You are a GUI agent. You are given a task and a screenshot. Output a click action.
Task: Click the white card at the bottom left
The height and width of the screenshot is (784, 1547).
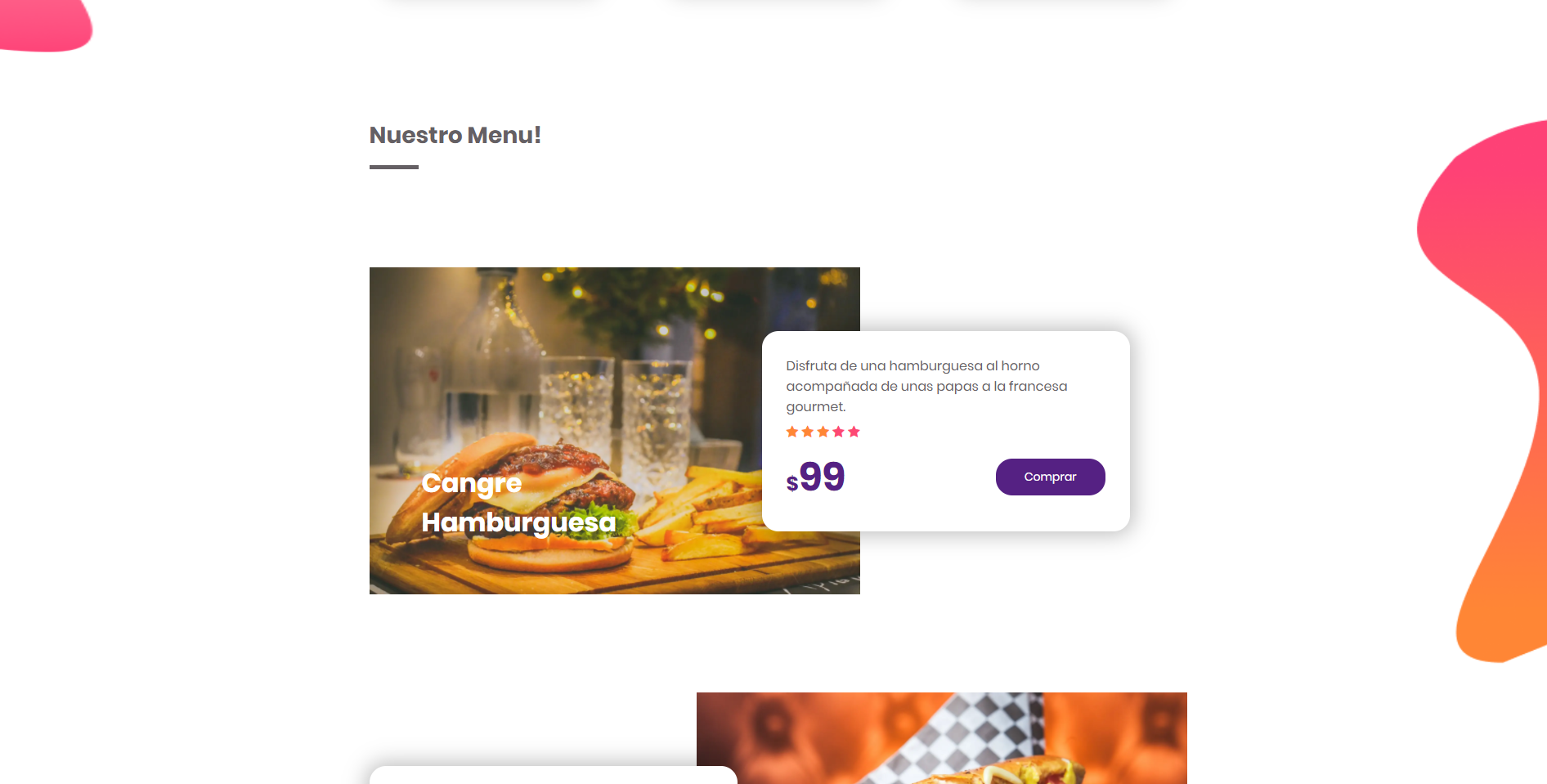click(554, 775)
